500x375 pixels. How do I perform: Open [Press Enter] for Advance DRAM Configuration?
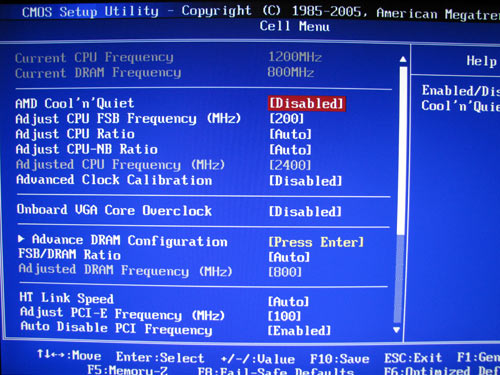pos(316,242)
